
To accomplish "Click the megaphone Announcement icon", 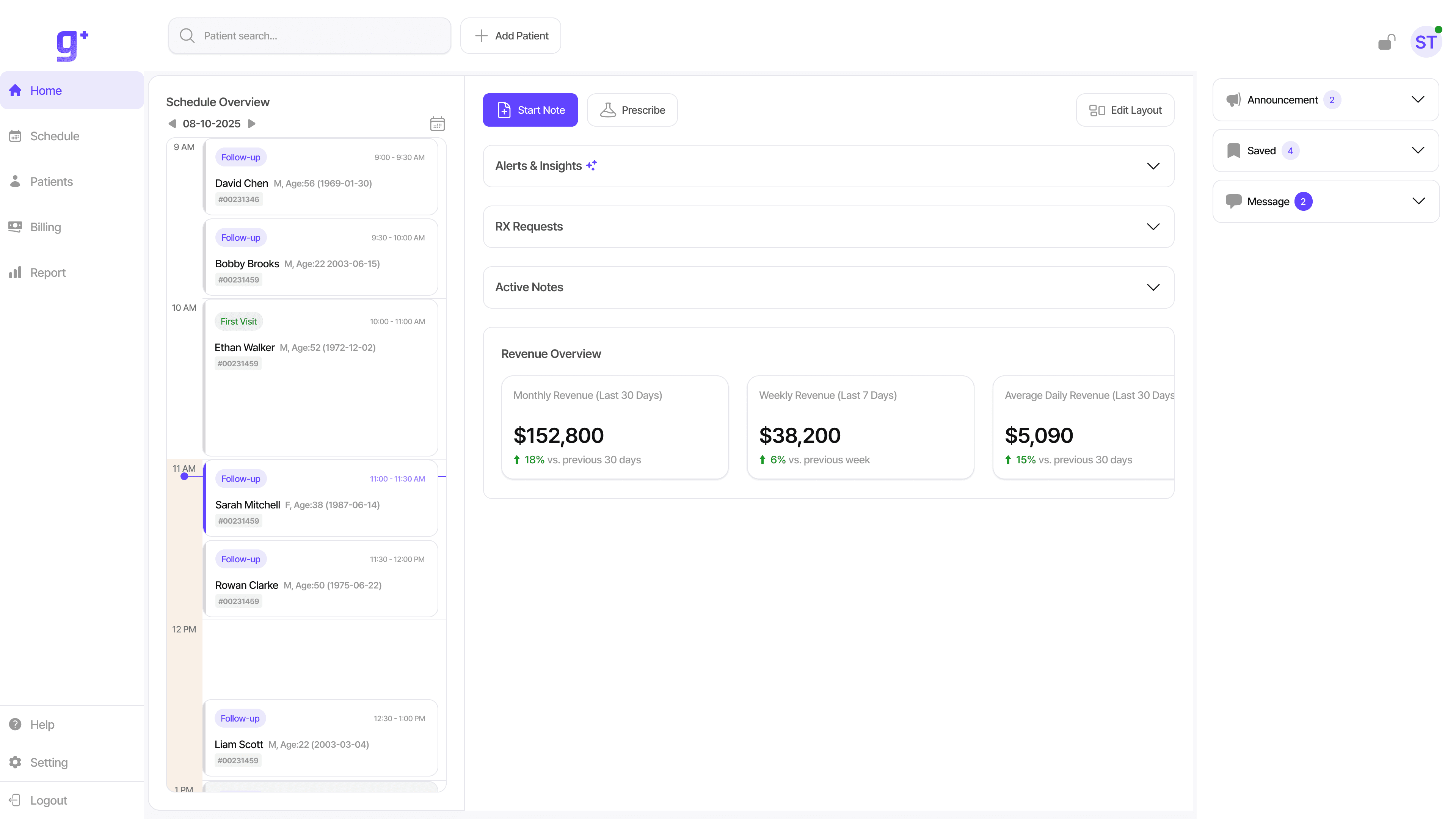I will coord(1233,100).
